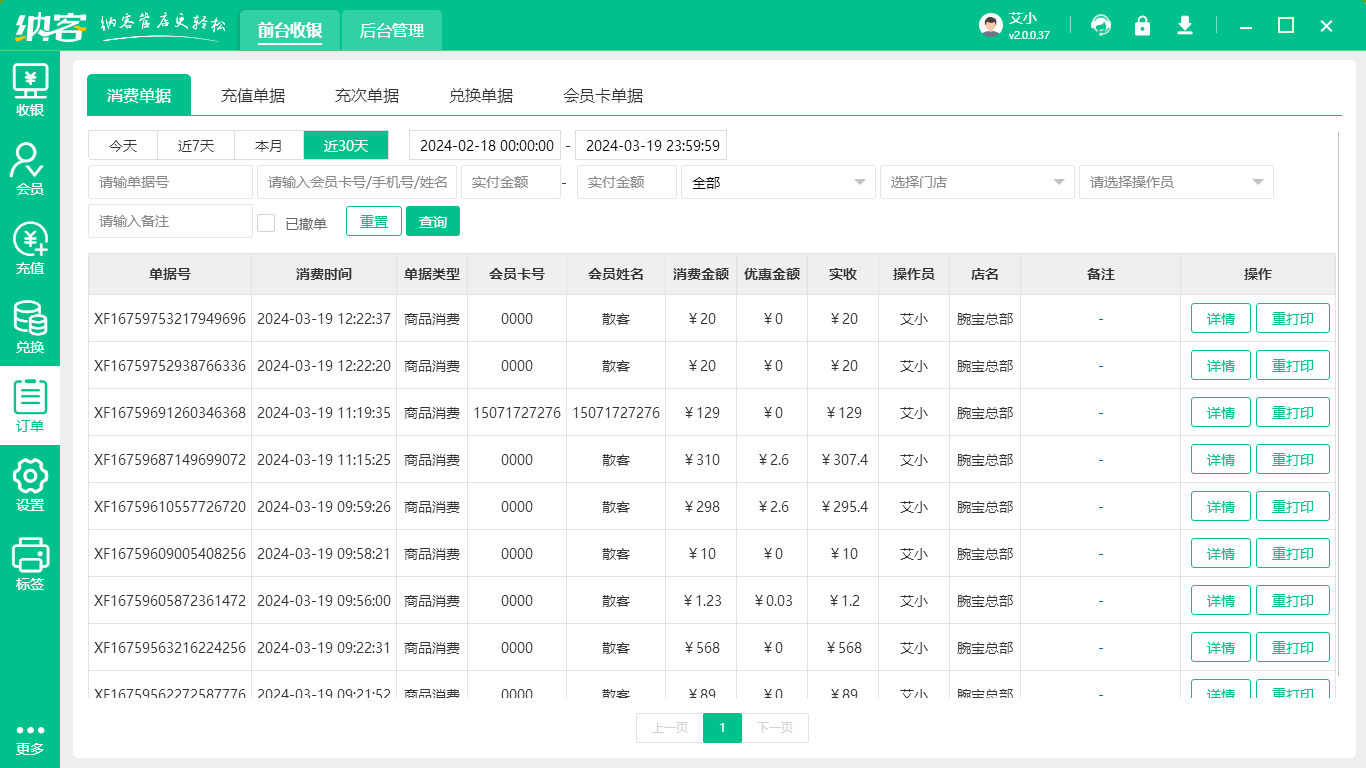Click the download icon in title bar
This screenshot has width=1366, height=768.
point(1185,25)
